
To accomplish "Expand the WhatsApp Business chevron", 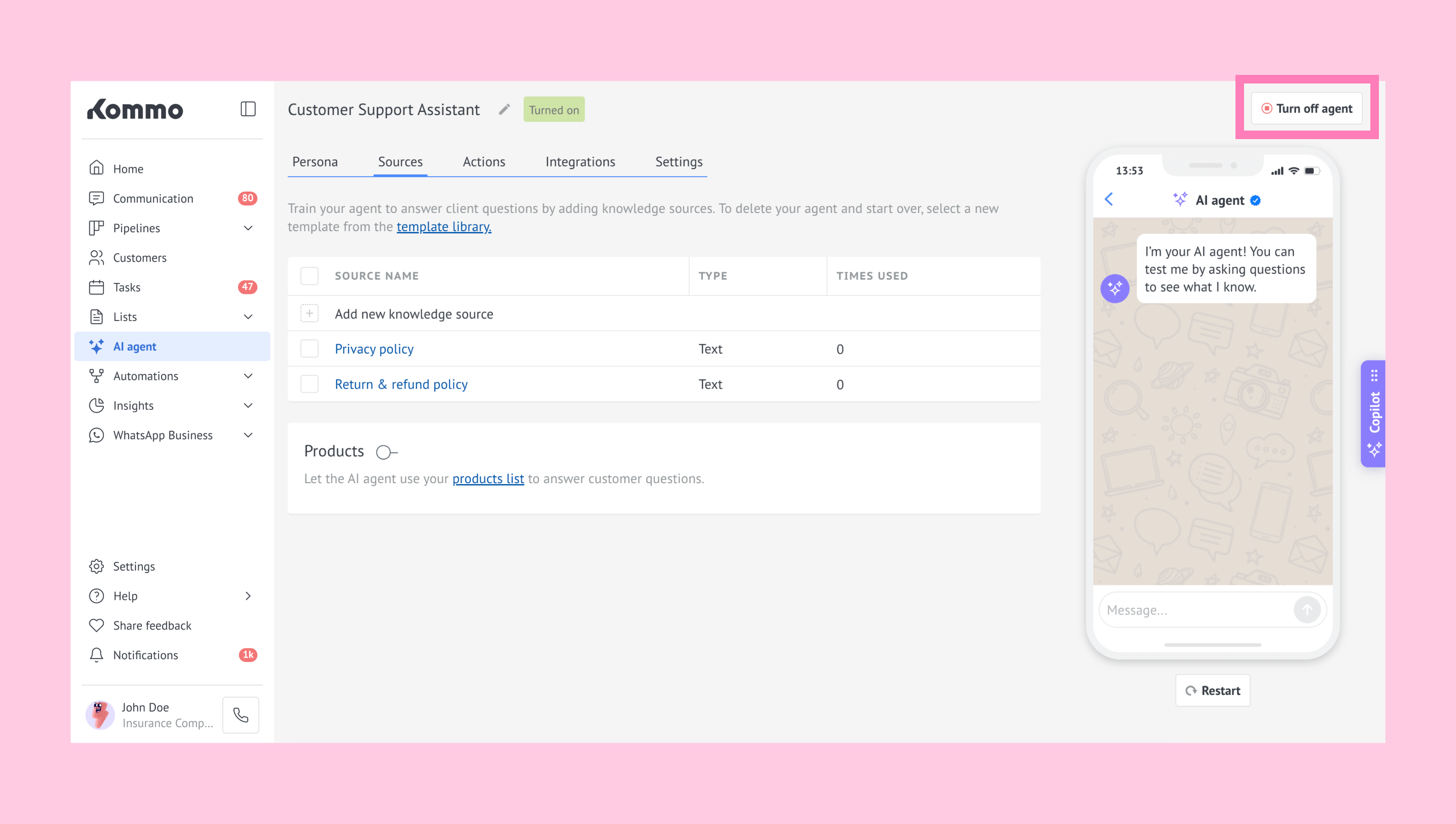I will (248, 435).
